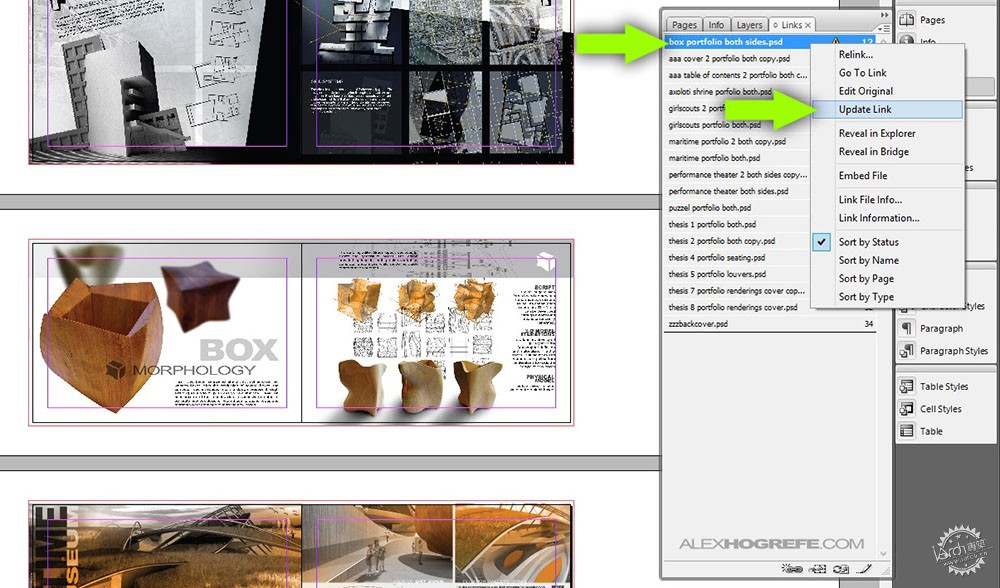Switch to the Info tab
This screenshot has height=588, width=1000.
click(716, 25)
